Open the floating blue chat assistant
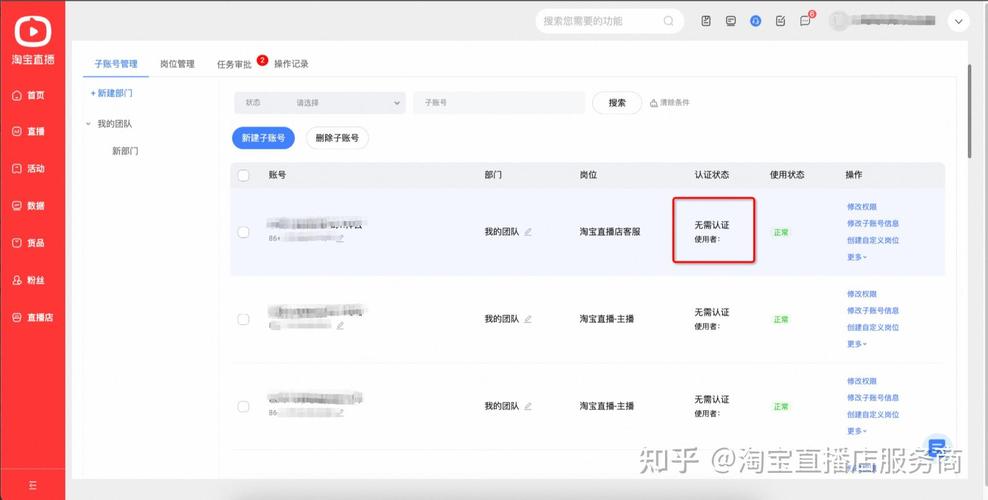988x500 pixels. pos(937,447)
